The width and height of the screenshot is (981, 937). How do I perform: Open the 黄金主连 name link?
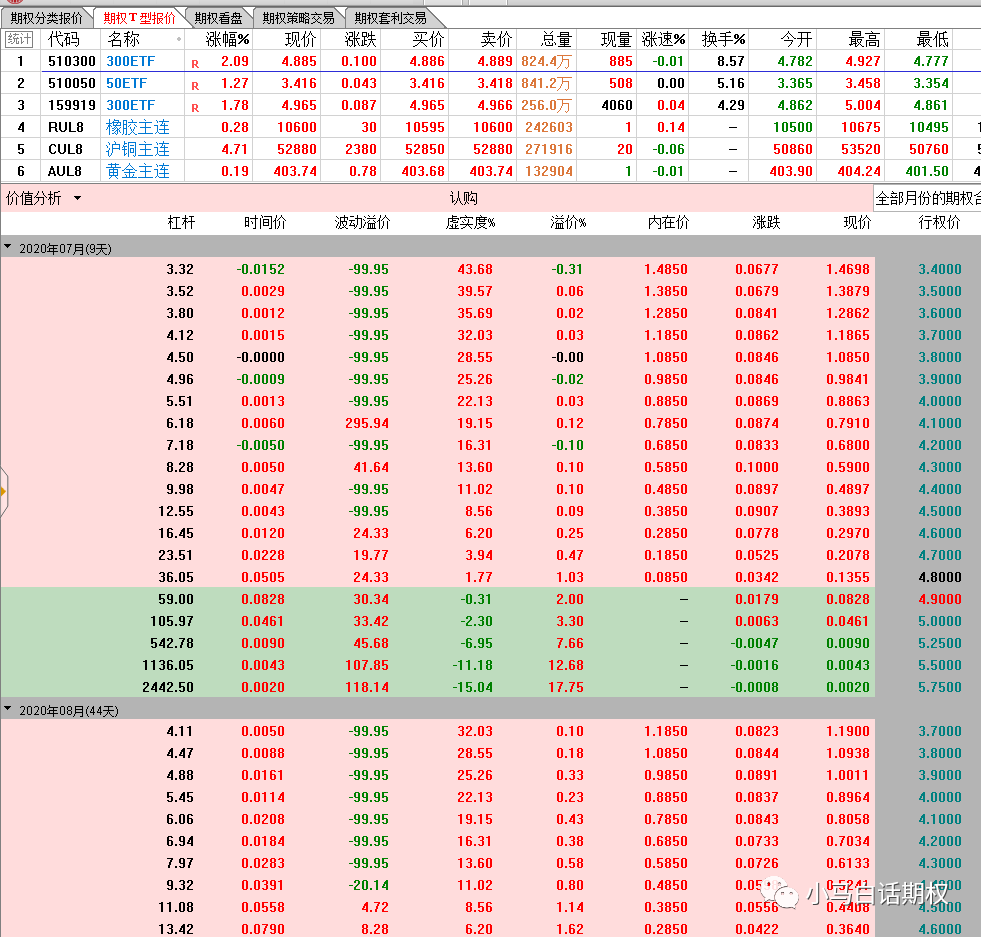pos(138,171)
